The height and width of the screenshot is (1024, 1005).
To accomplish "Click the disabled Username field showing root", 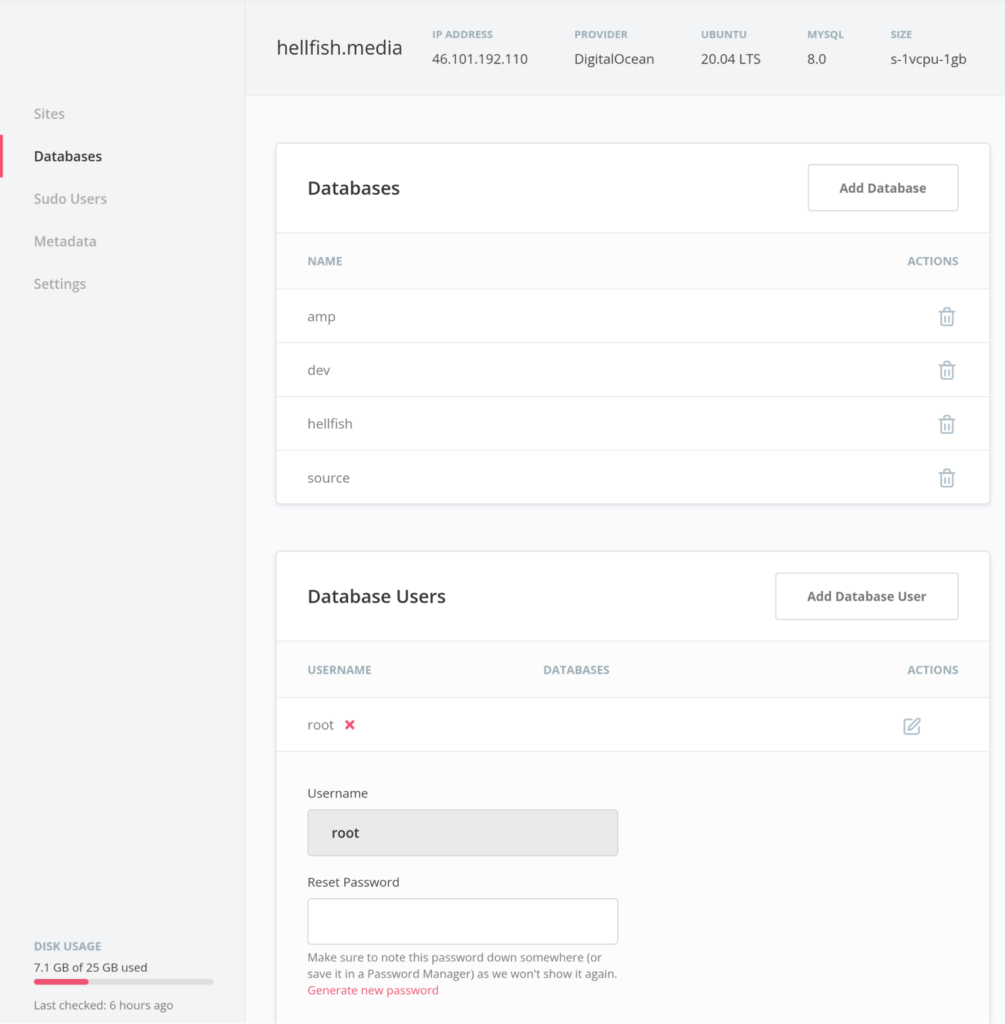I will (x=462, y=833).
